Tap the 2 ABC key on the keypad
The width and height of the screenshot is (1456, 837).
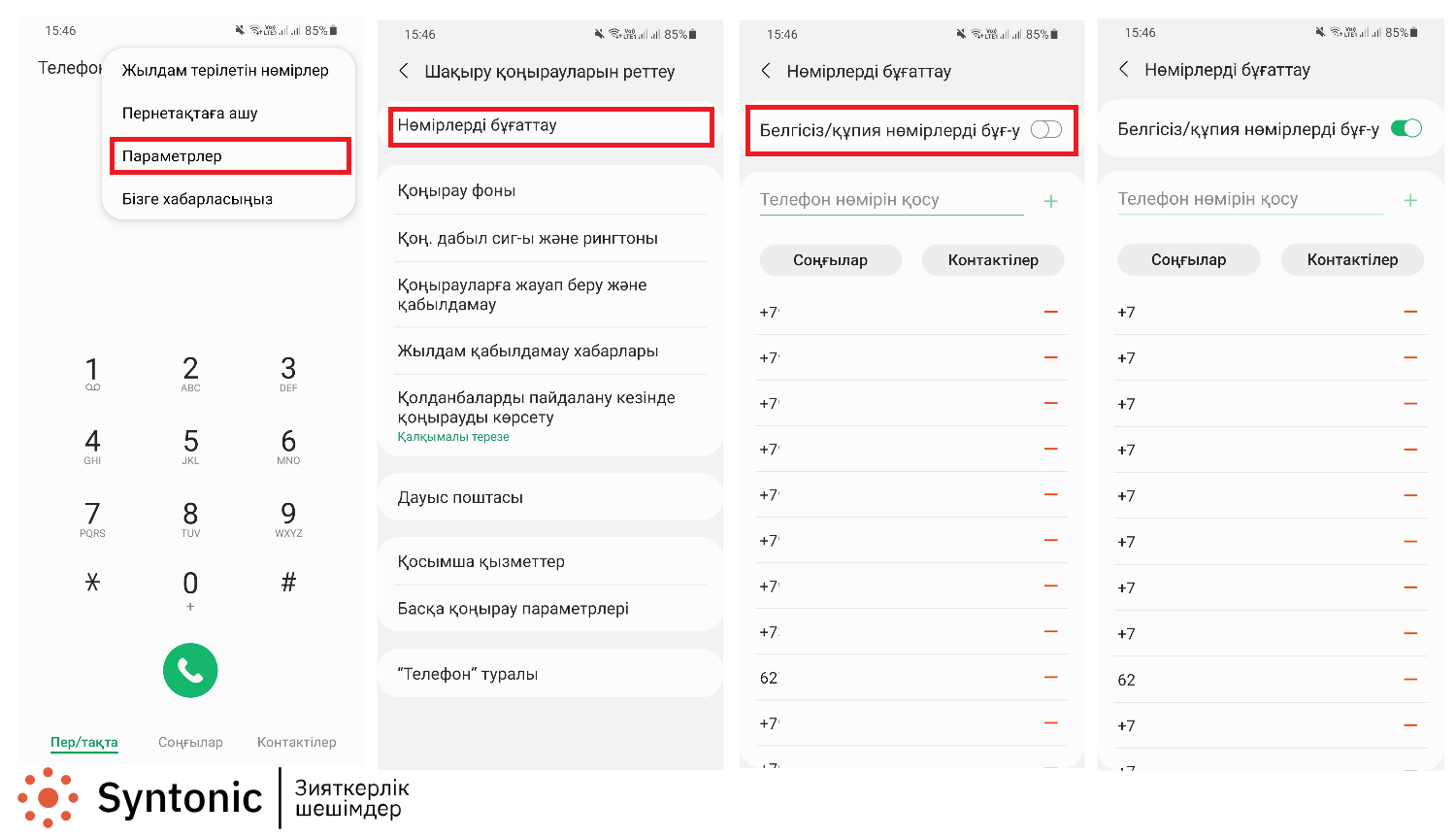click(x=190, y=374)
